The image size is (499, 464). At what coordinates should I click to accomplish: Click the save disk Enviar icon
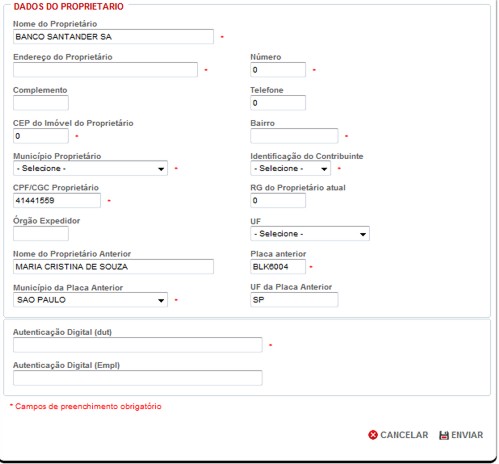(x=444, y=435)
